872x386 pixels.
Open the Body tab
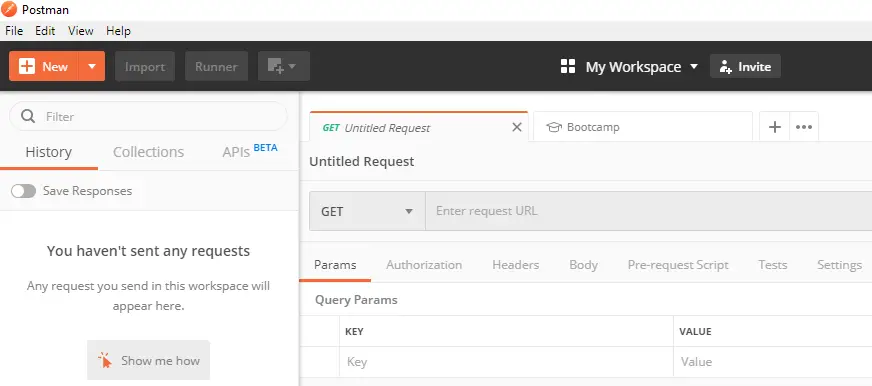click(583, 265)
